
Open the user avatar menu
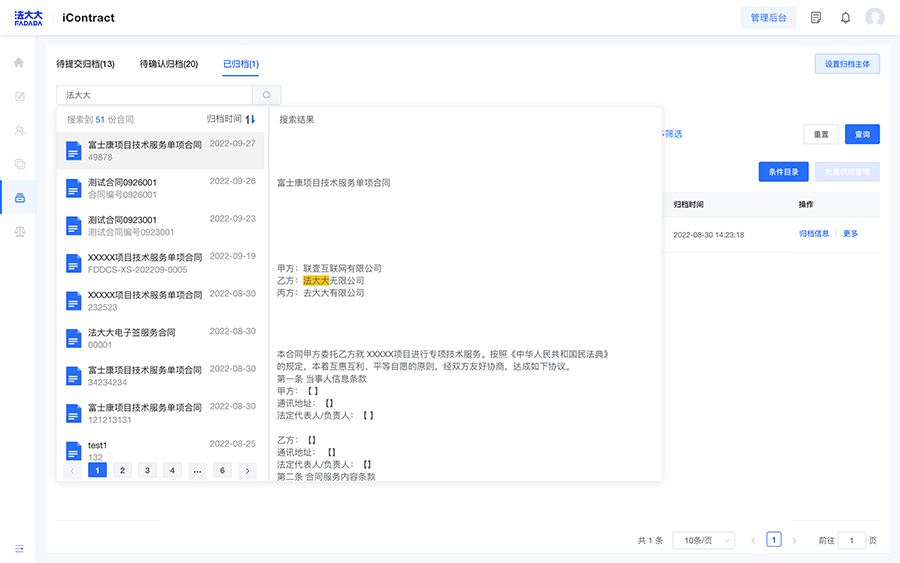coord(875,18)
